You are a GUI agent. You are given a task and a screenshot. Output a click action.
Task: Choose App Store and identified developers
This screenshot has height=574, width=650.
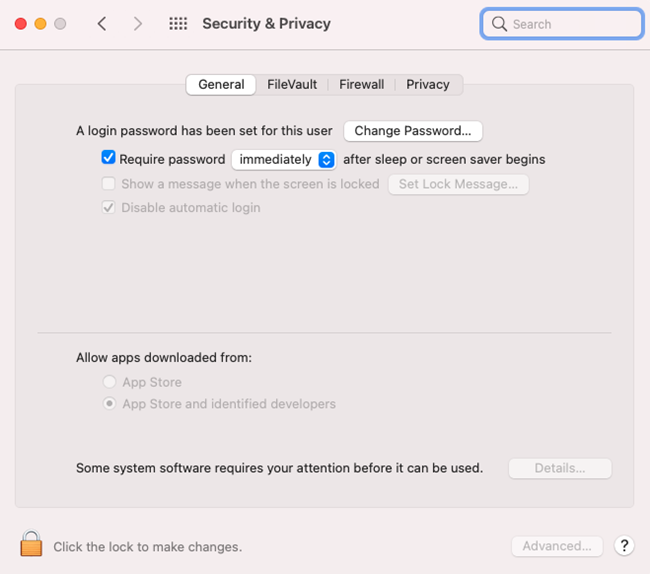pos(109,403)
